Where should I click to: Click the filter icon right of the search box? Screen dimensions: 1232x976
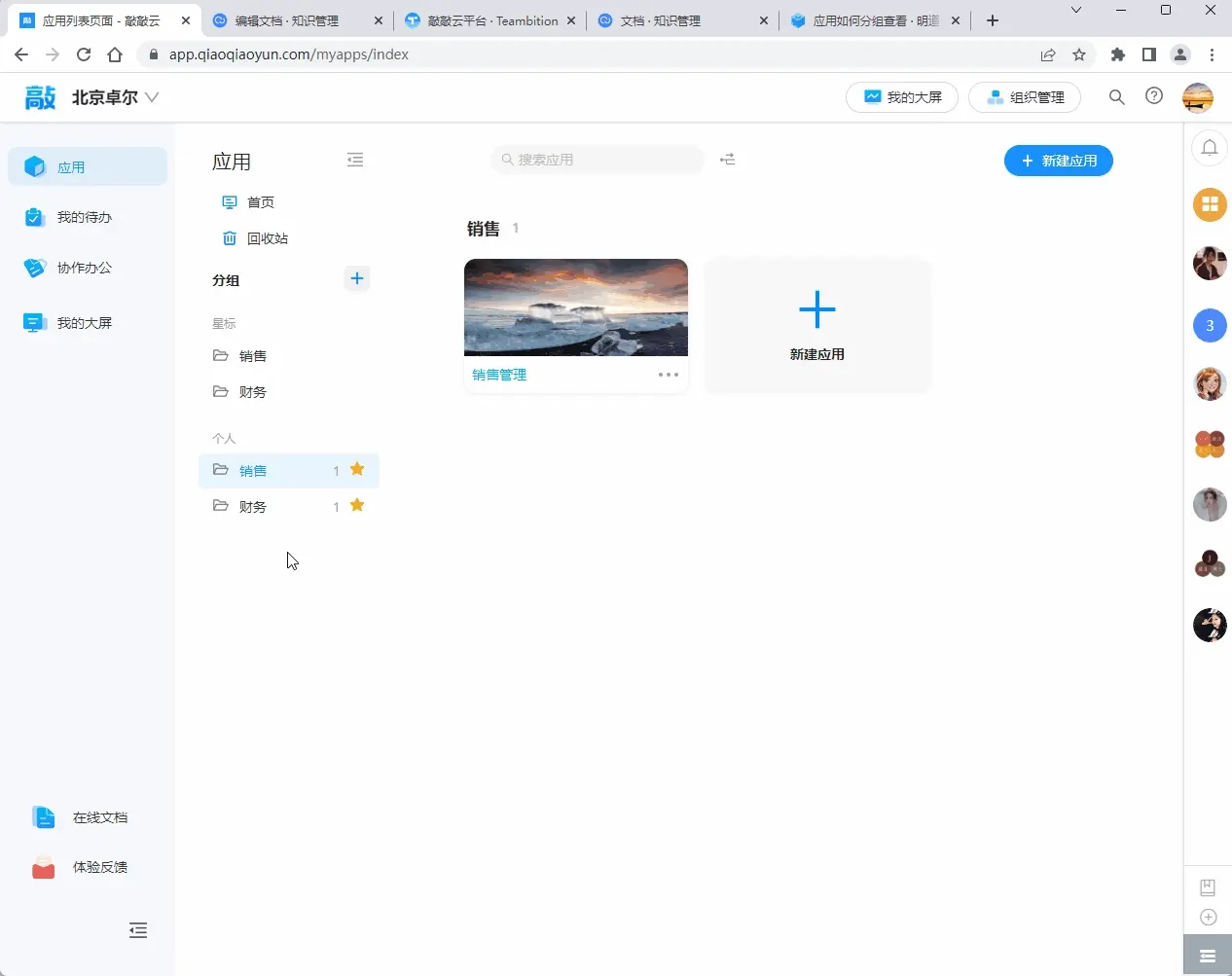[x=728, y=160]
